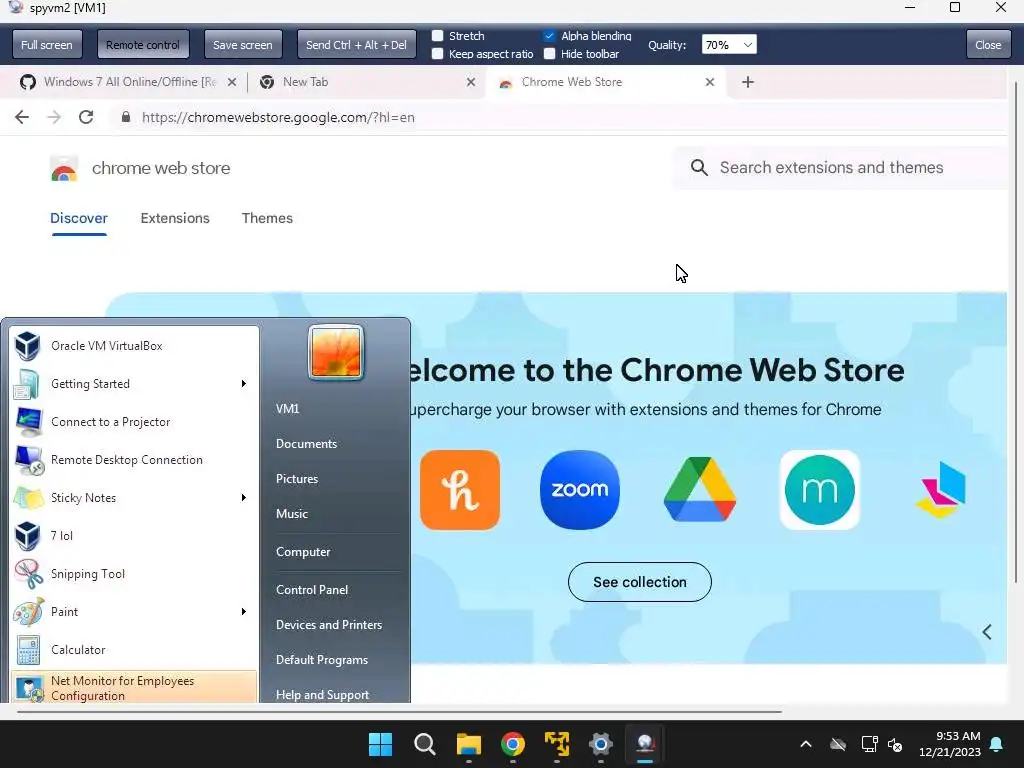The width and height of the screenshot is (1024, 768).
Task: Open File Explorer from the taskbar
Action: 469,744
